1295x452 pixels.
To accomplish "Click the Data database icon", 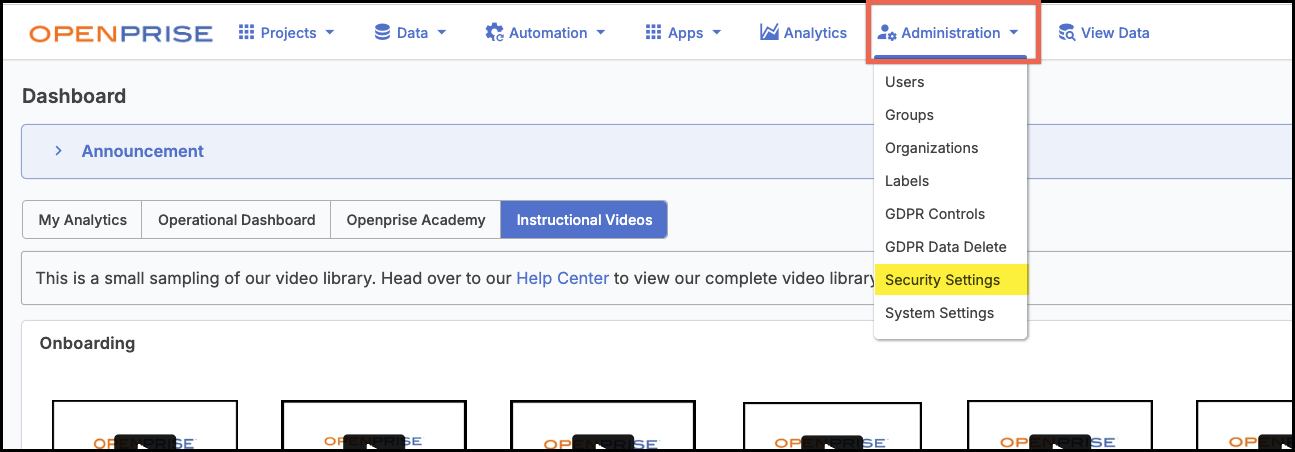I will (x=382, y=32).
